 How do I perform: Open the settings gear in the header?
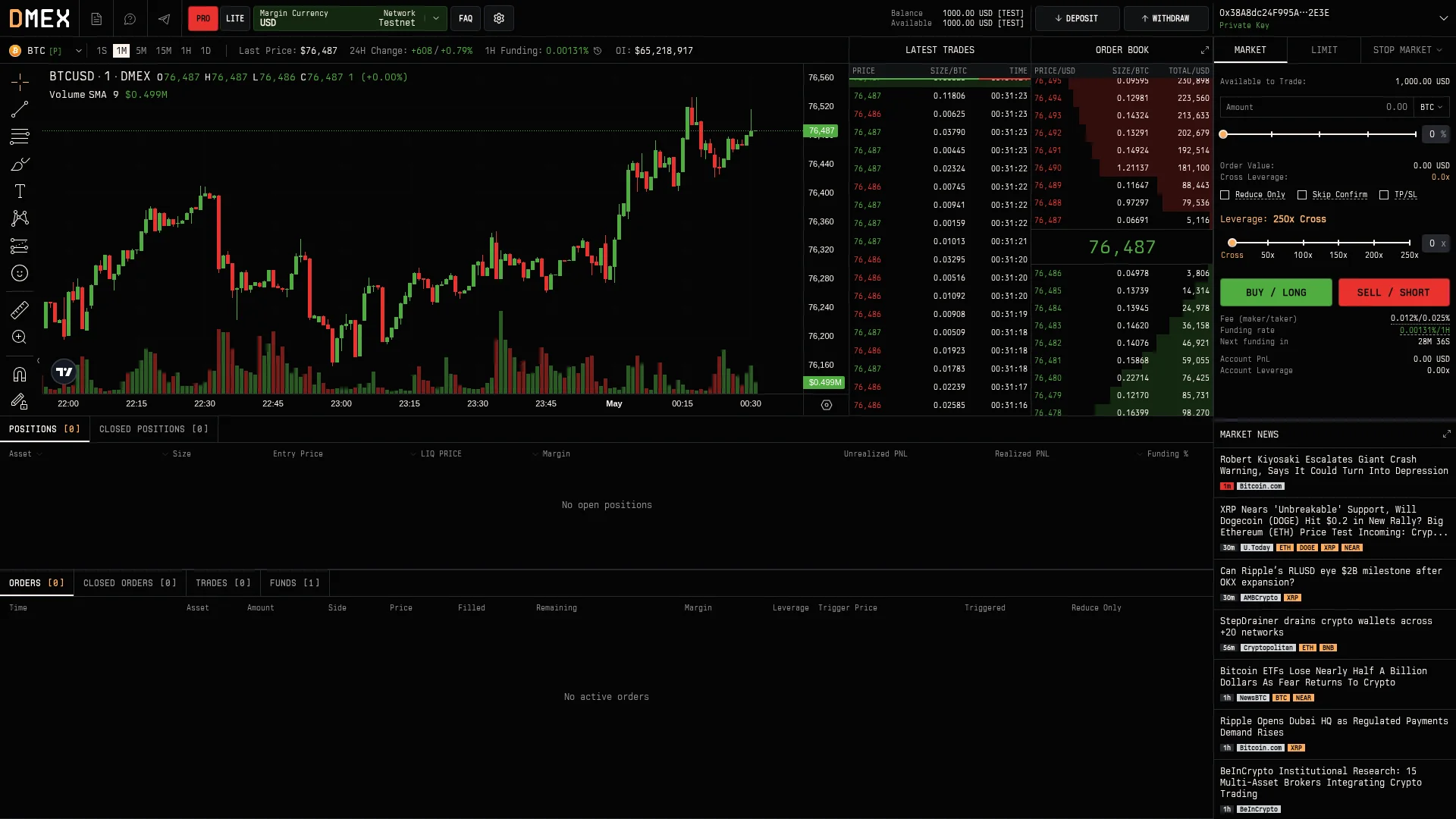pyautogui.click(x=499, y=19)
